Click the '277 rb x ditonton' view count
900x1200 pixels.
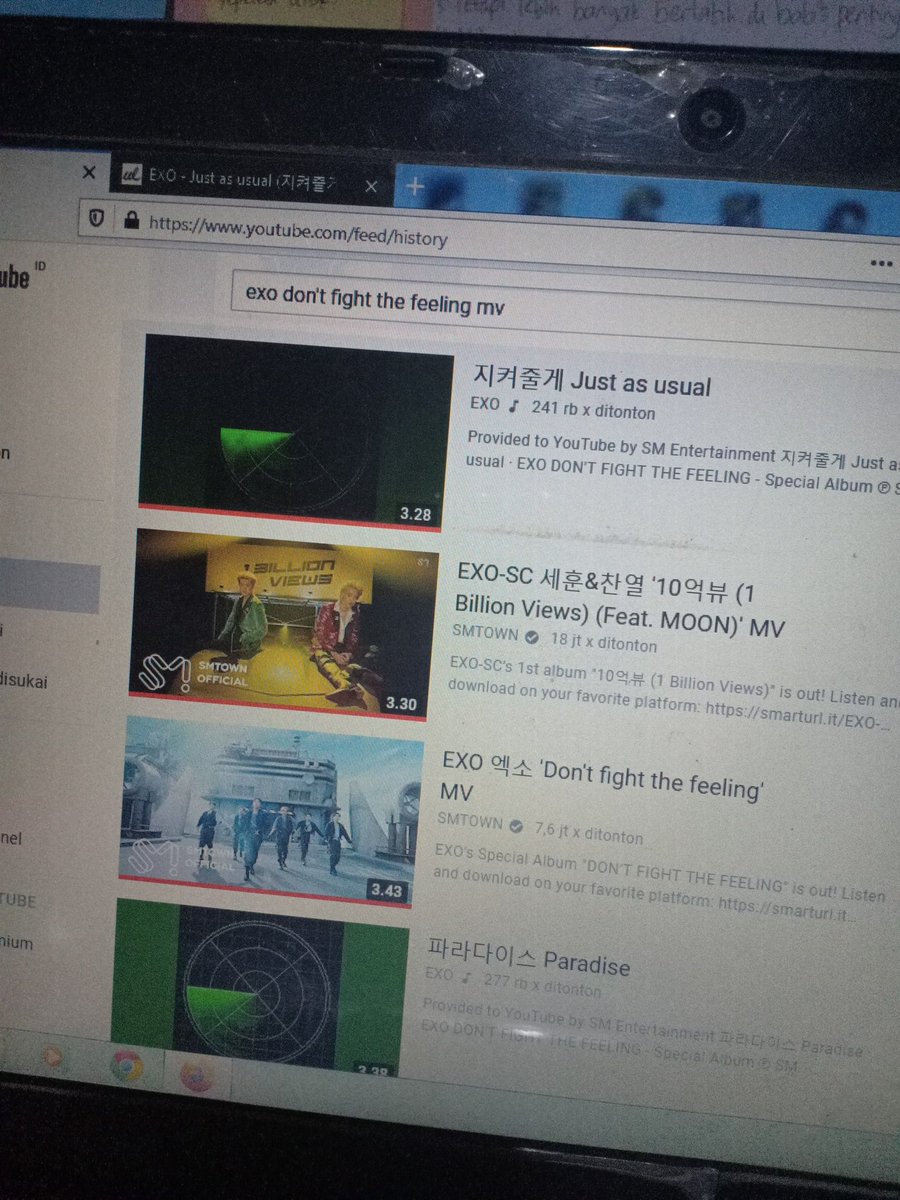pos(542,985)
